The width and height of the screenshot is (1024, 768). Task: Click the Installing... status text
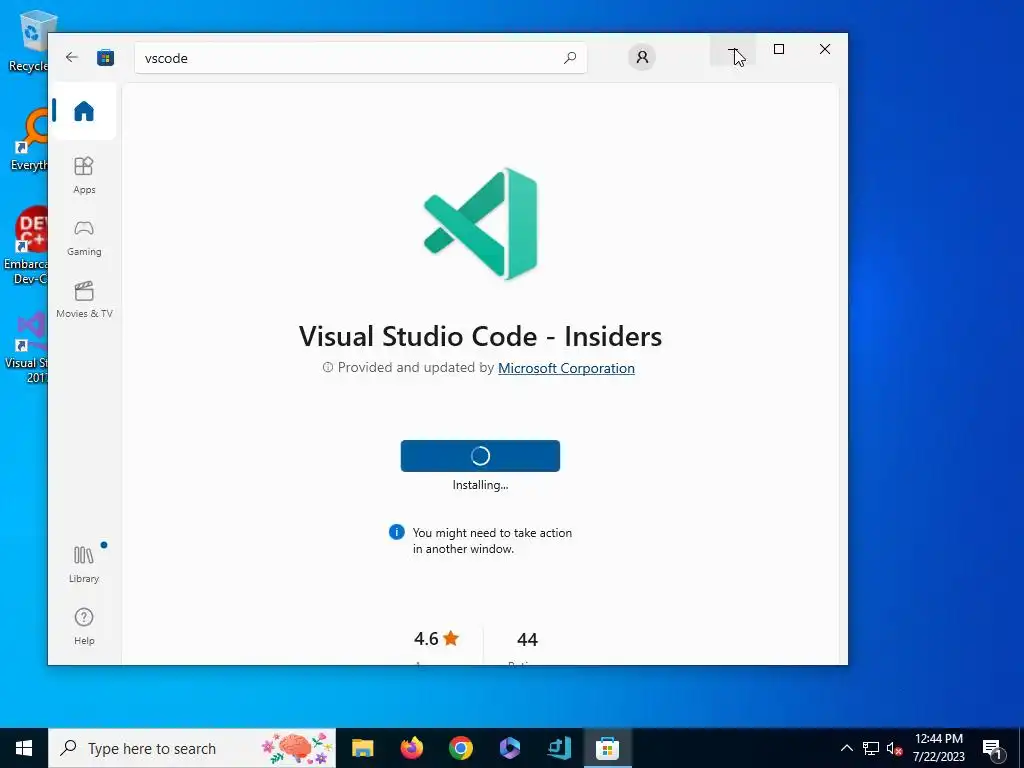coord(480,485)
